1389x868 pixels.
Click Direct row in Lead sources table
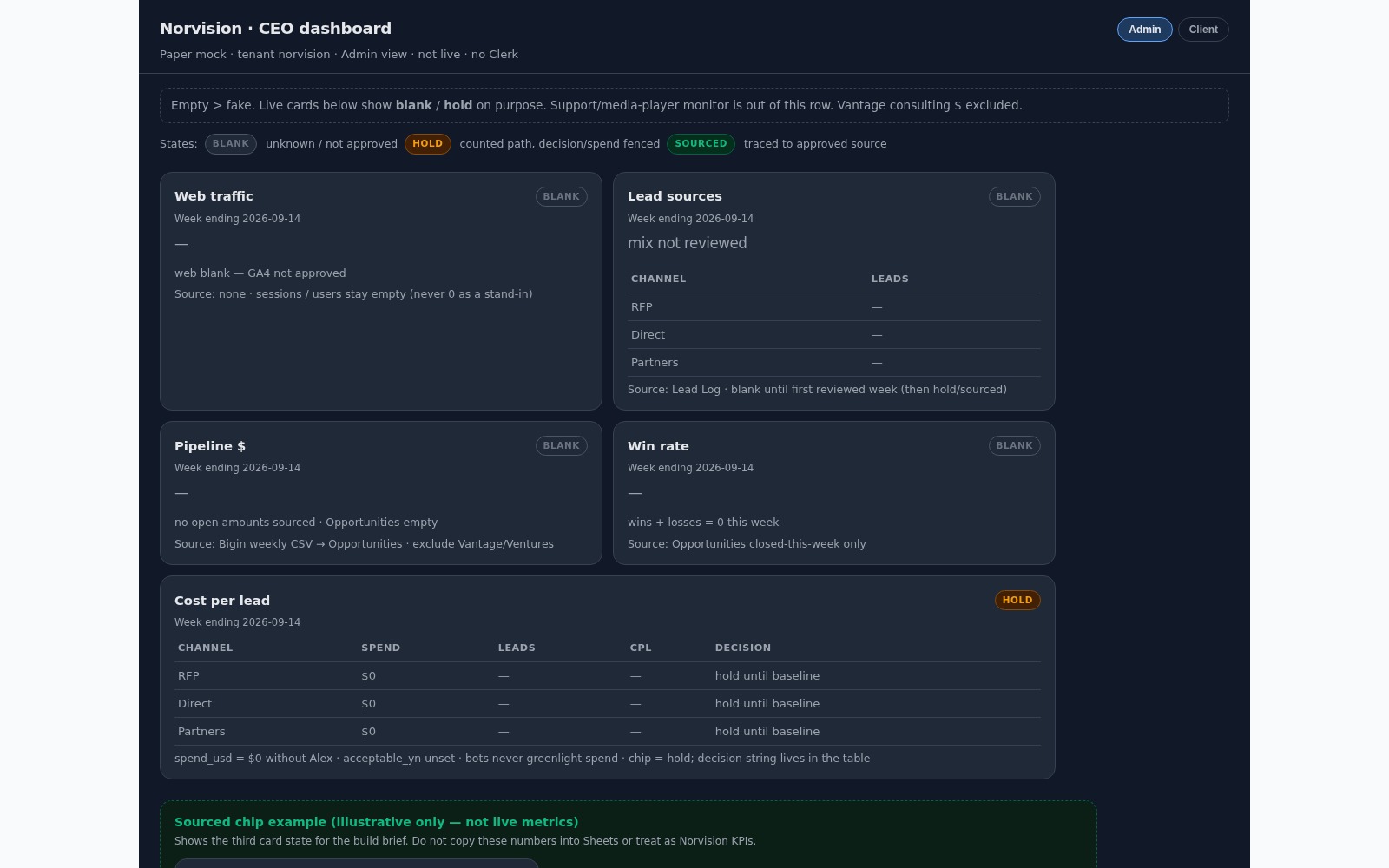coord(833,335)
